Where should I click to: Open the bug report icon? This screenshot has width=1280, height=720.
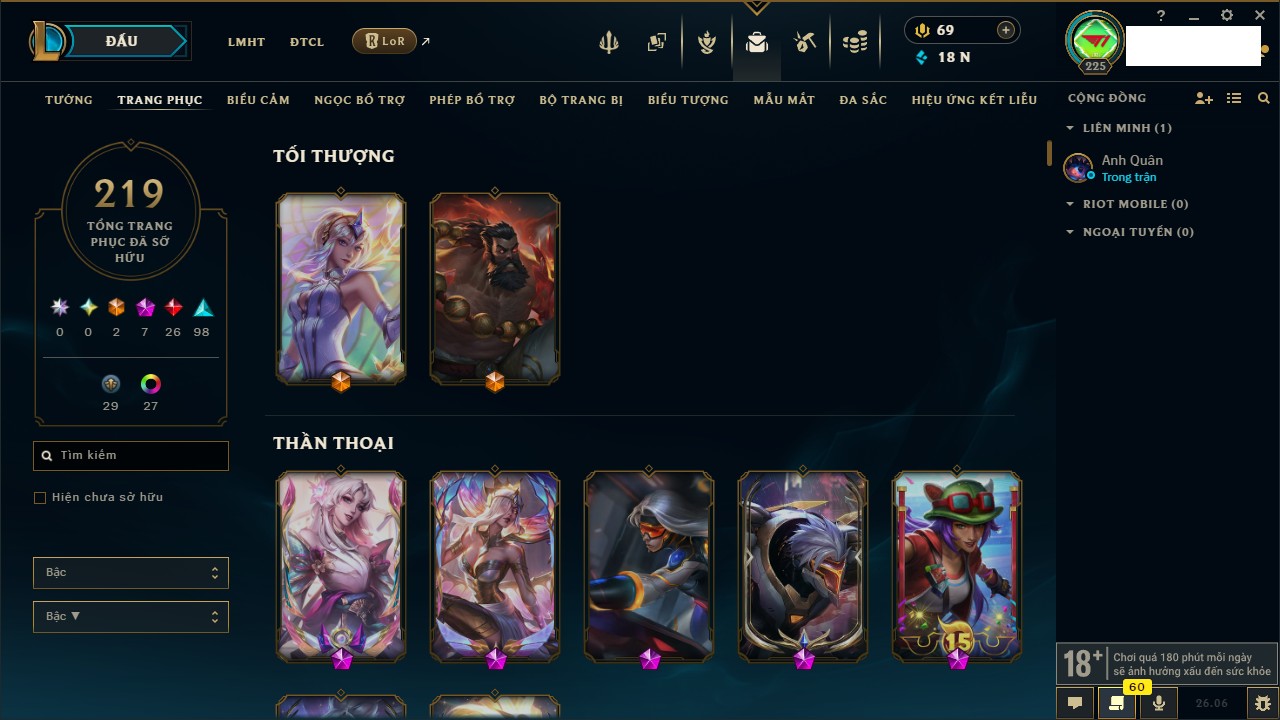(x=1263, y=703)
